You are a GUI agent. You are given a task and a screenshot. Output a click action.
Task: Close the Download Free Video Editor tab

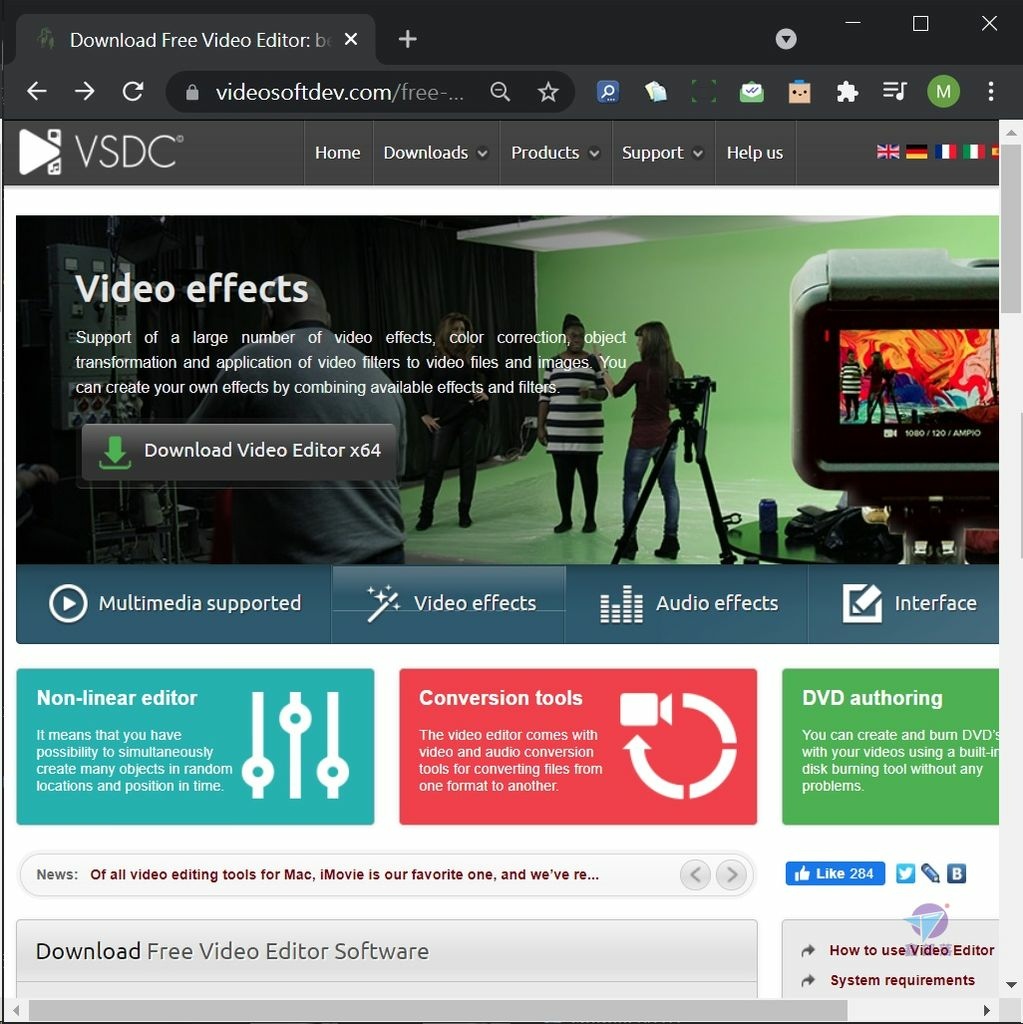(351, 39)
